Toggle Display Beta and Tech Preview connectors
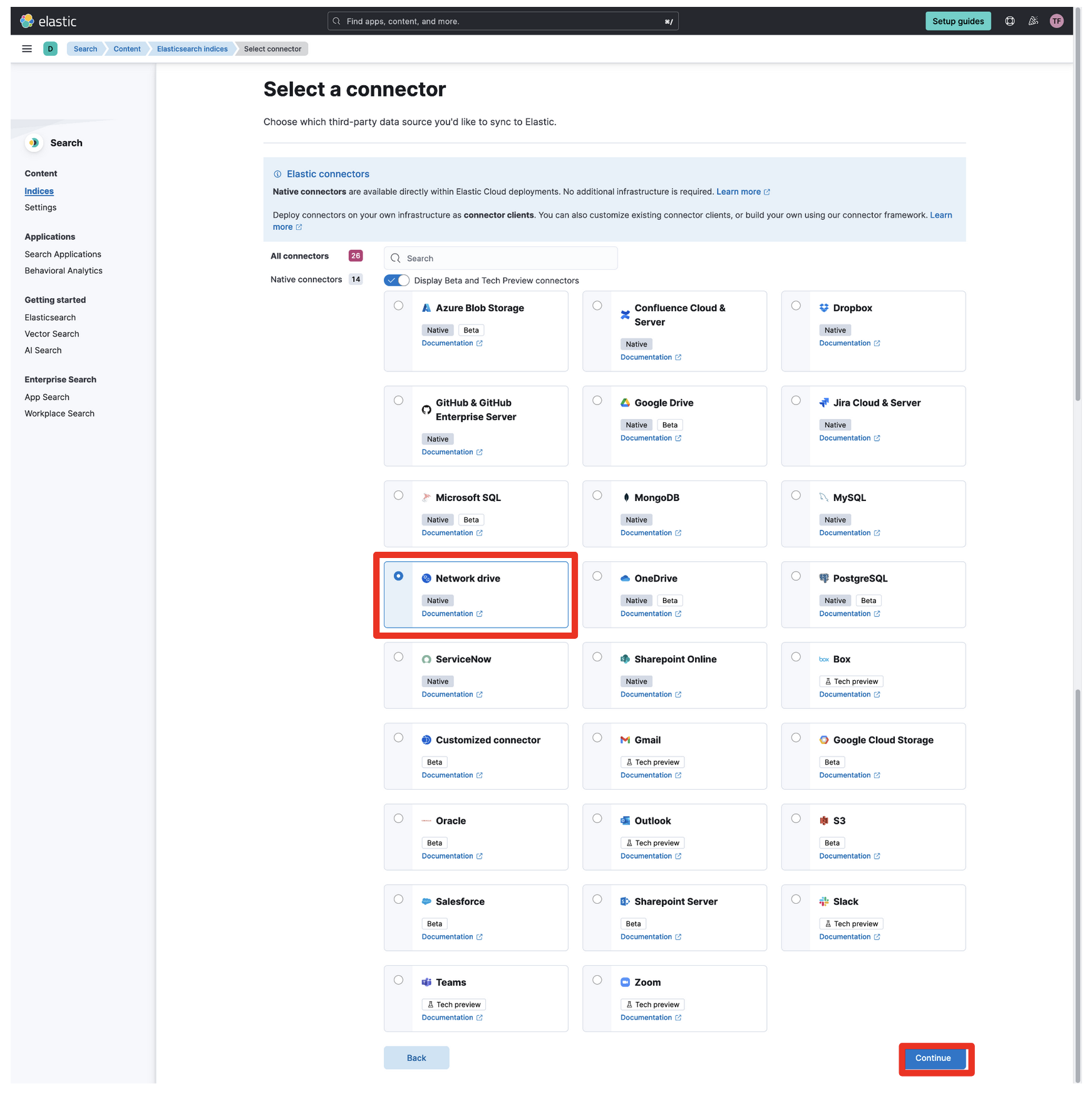The width and height of the screenshot is (1092, 1096). point(396,281)
